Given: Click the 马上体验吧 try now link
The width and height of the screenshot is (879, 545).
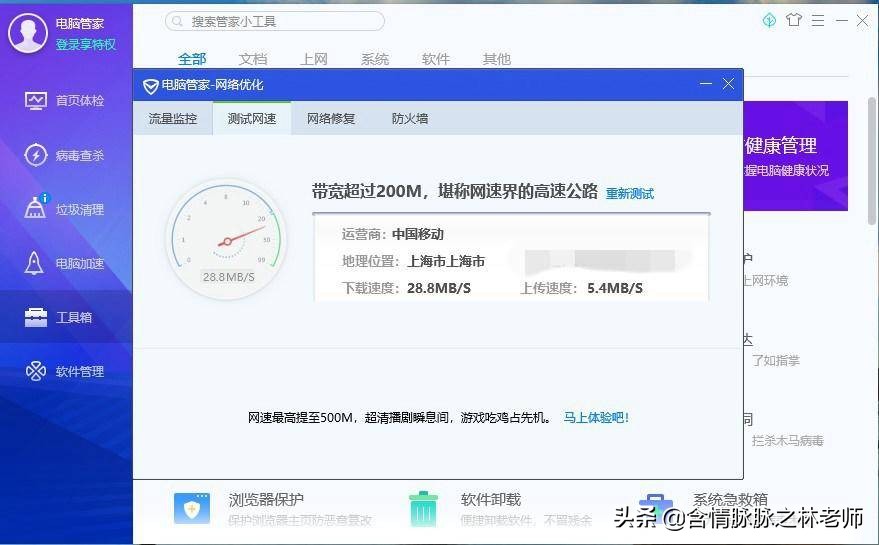Looking at the screenshot, I should [596, 418].
